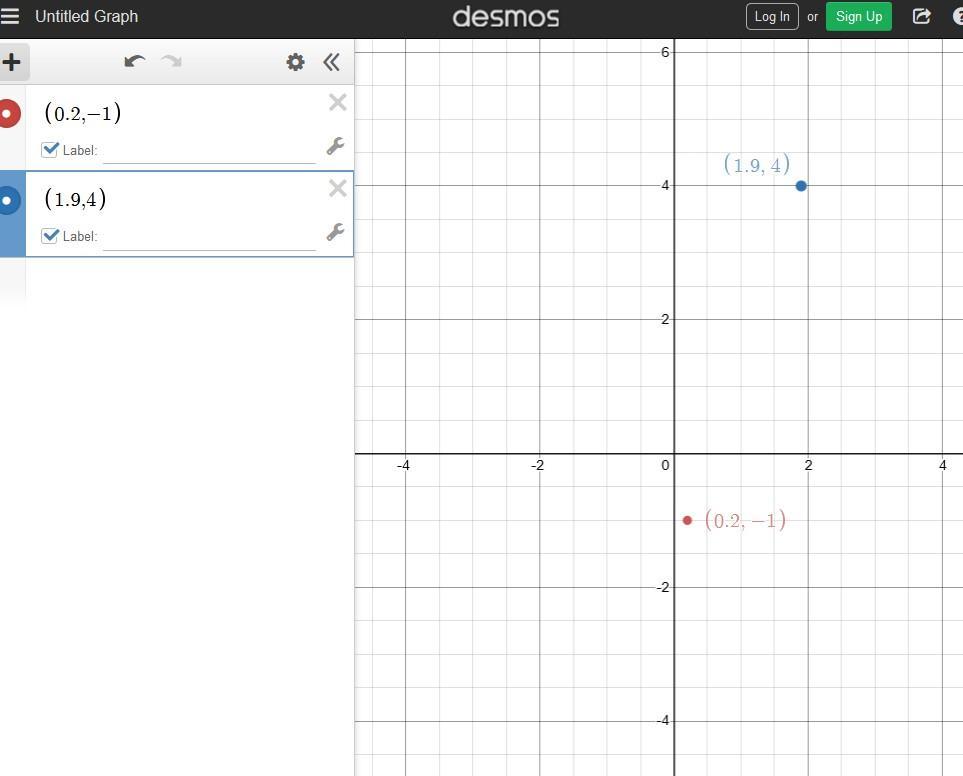
Task: Click the blue plotted point on the graph
Action: click(801, 186)
